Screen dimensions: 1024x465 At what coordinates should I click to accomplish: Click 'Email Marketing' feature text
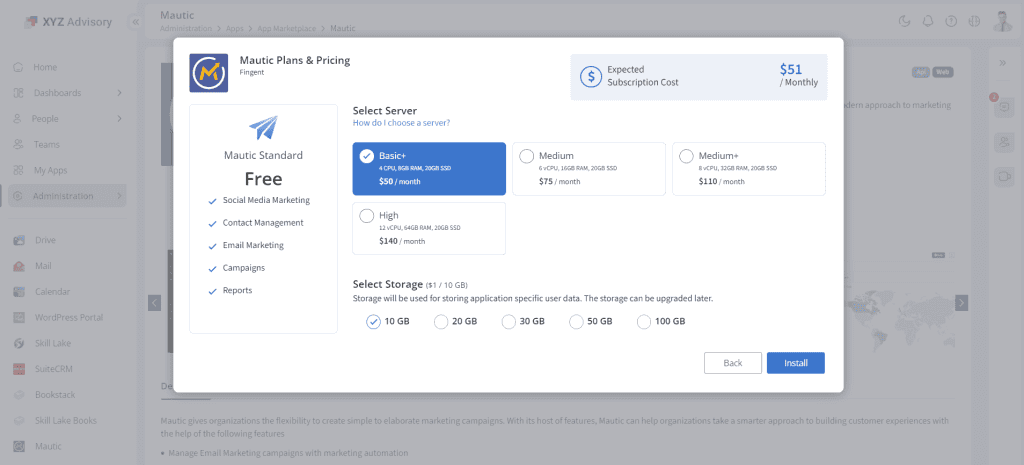pyautogui.click(x=253, y=246)
